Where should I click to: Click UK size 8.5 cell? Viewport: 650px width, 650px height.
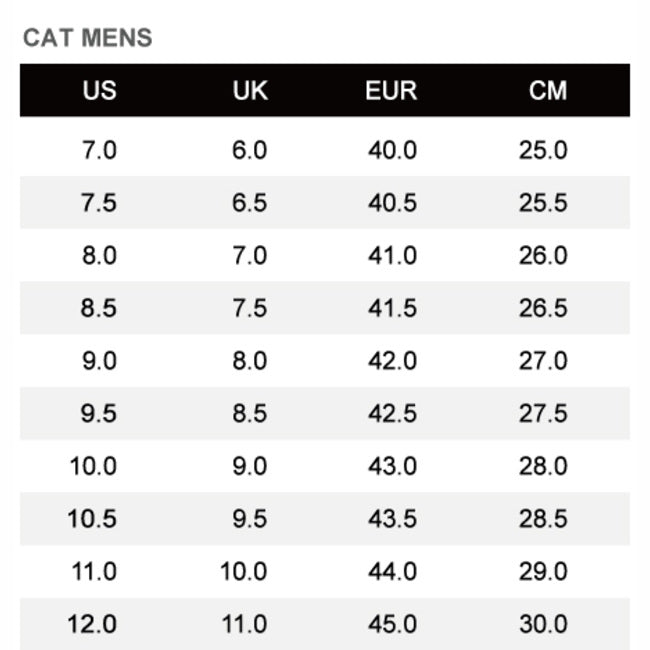pos(250,413)
